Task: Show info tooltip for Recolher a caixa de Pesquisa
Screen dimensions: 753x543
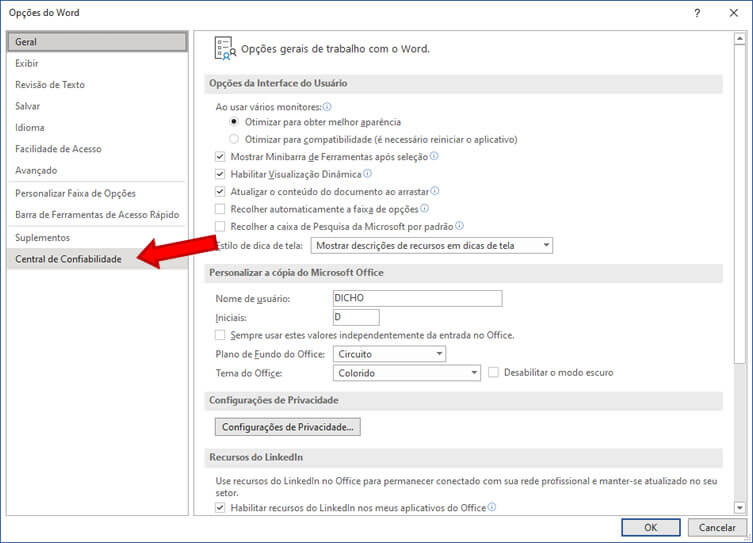Action: (x=460, y=226)
